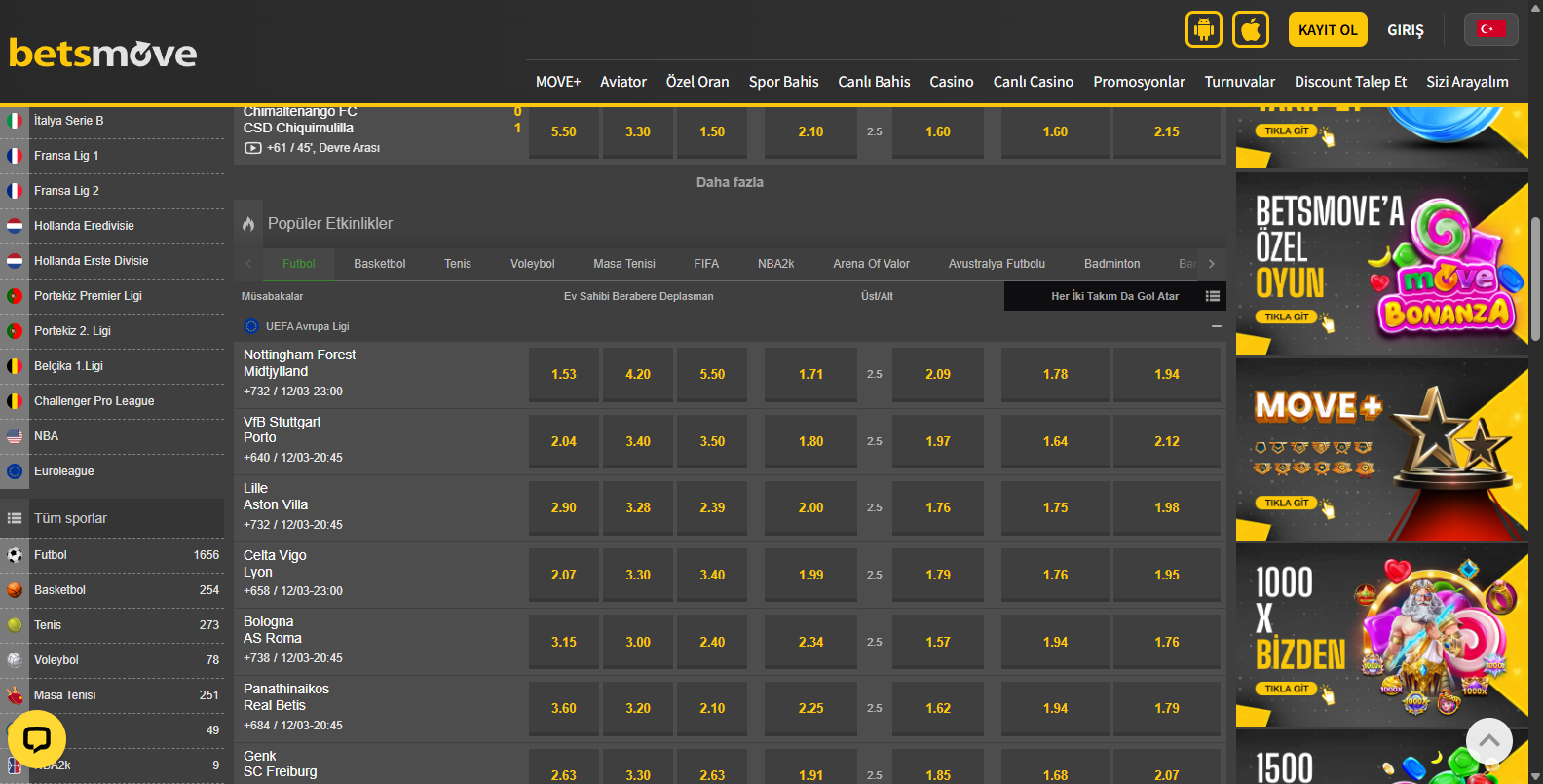The image size is (1543, 784).
Task: Open the Panathinaikos Real Betis match
Action: point(286,697)
